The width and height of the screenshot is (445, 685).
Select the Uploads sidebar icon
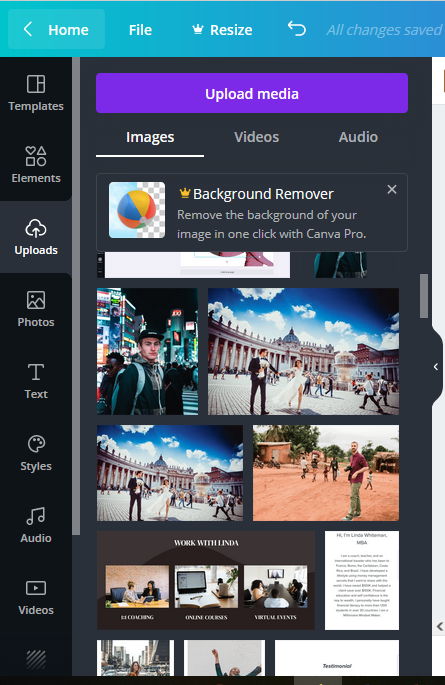tap(36, 237)
